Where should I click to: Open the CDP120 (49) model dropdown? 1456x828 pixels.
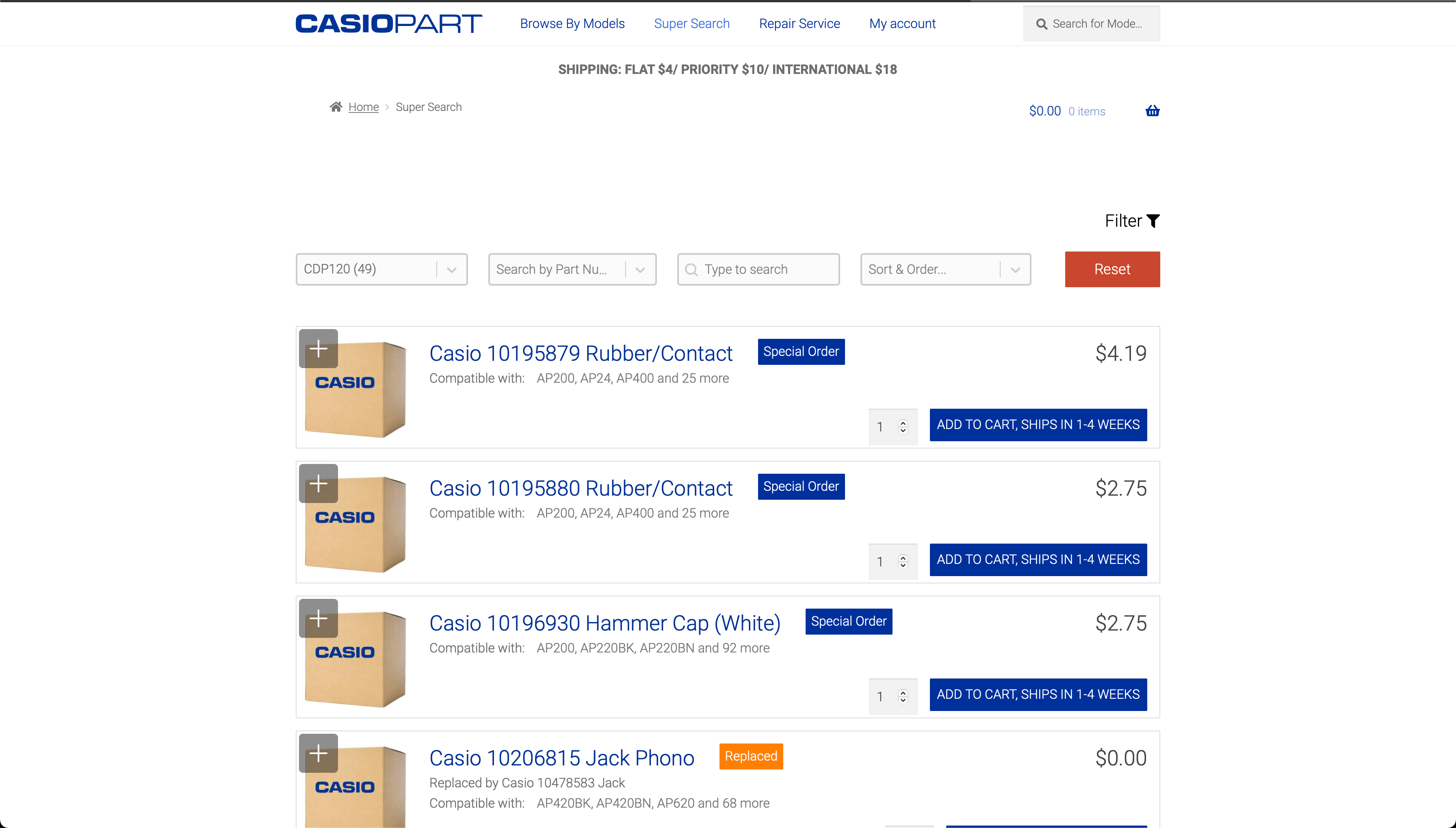[x=381, y=269]
